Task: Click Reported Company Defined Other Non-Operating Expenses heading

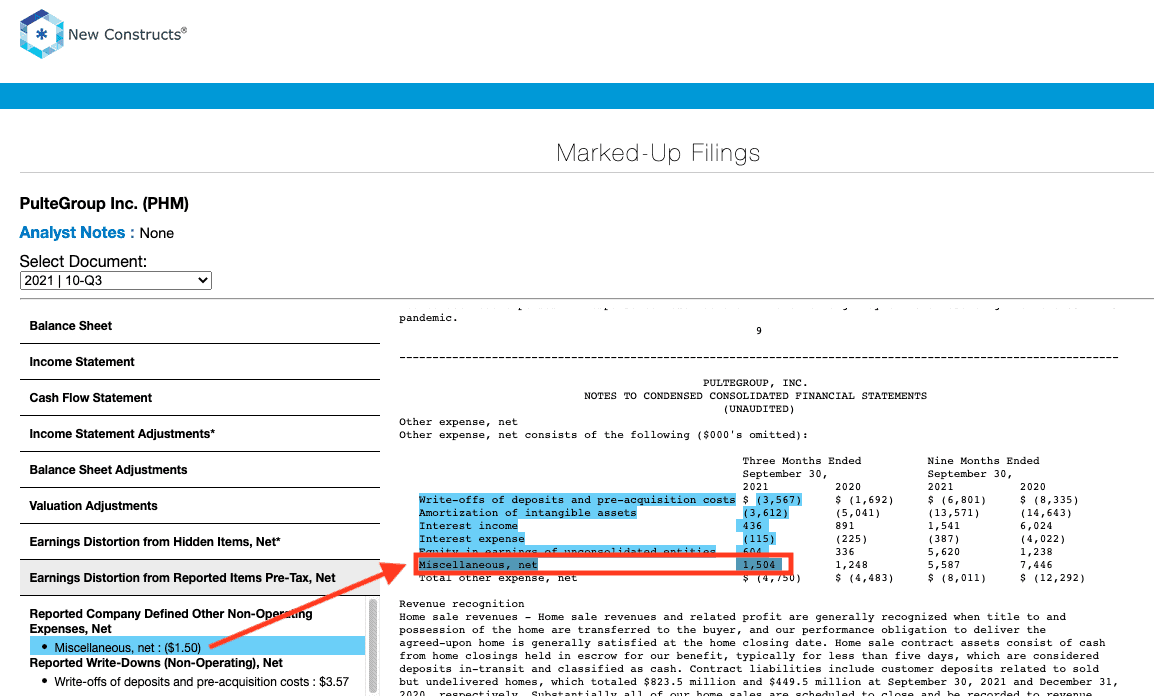Action: coord(171,621)
